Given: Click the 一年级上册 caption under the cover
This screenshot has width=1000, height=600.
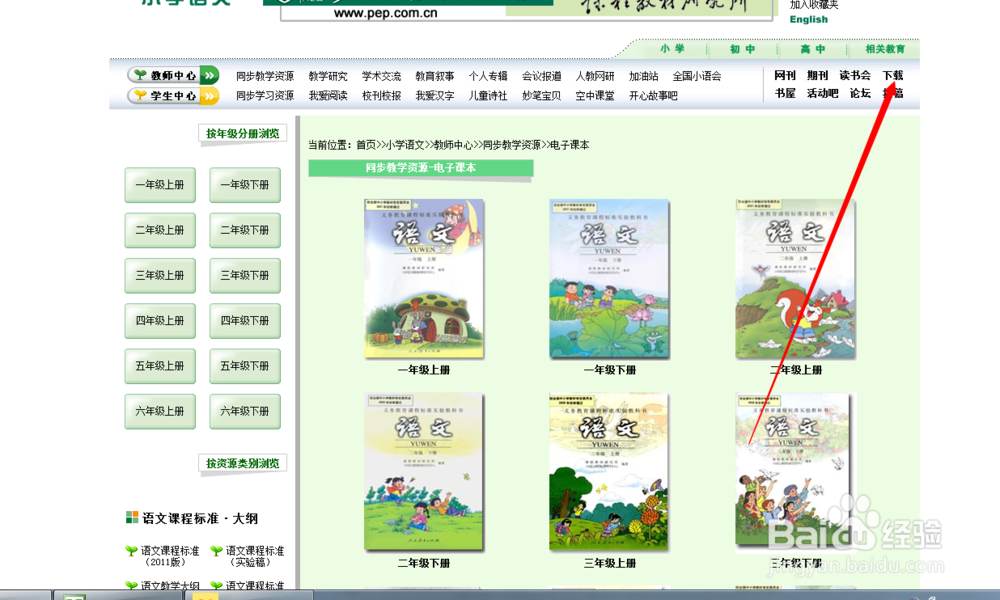Looking at the screenshot, I should tap(424, 370).
